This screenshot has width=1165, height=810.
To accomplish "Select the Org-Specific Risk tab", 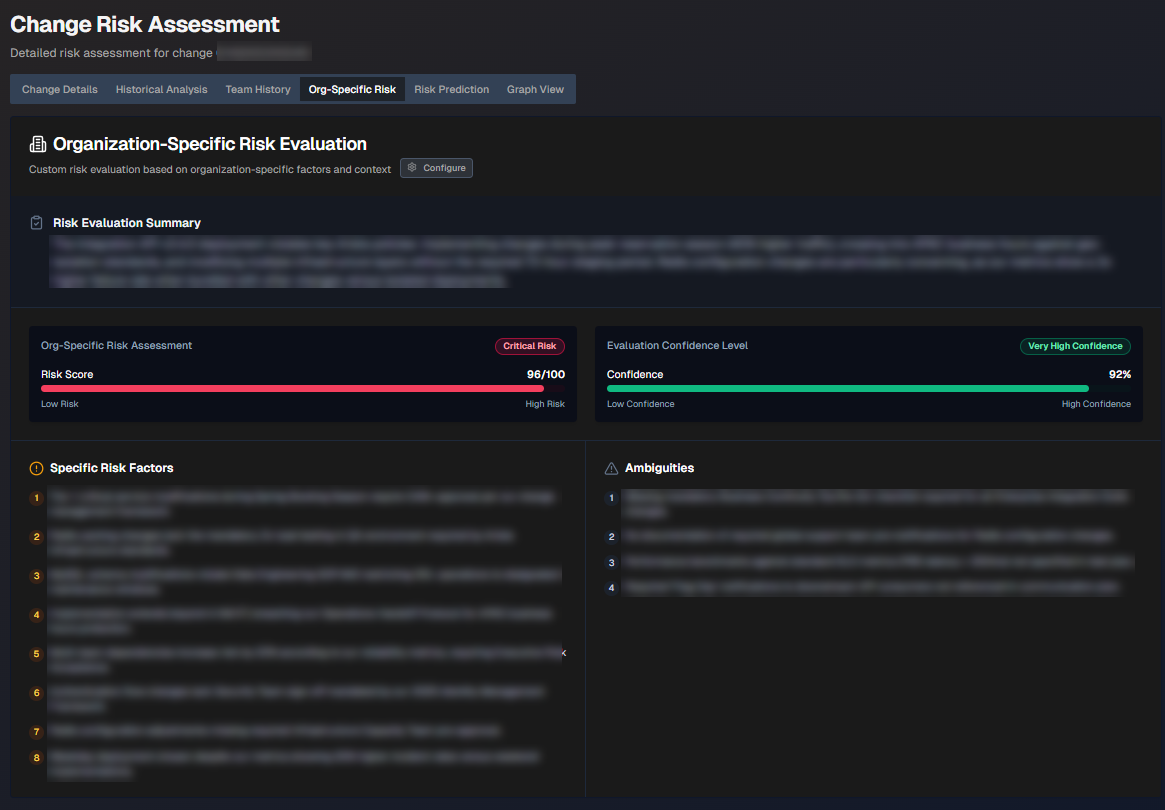I will pyautogui.click(x=352, y=89).
